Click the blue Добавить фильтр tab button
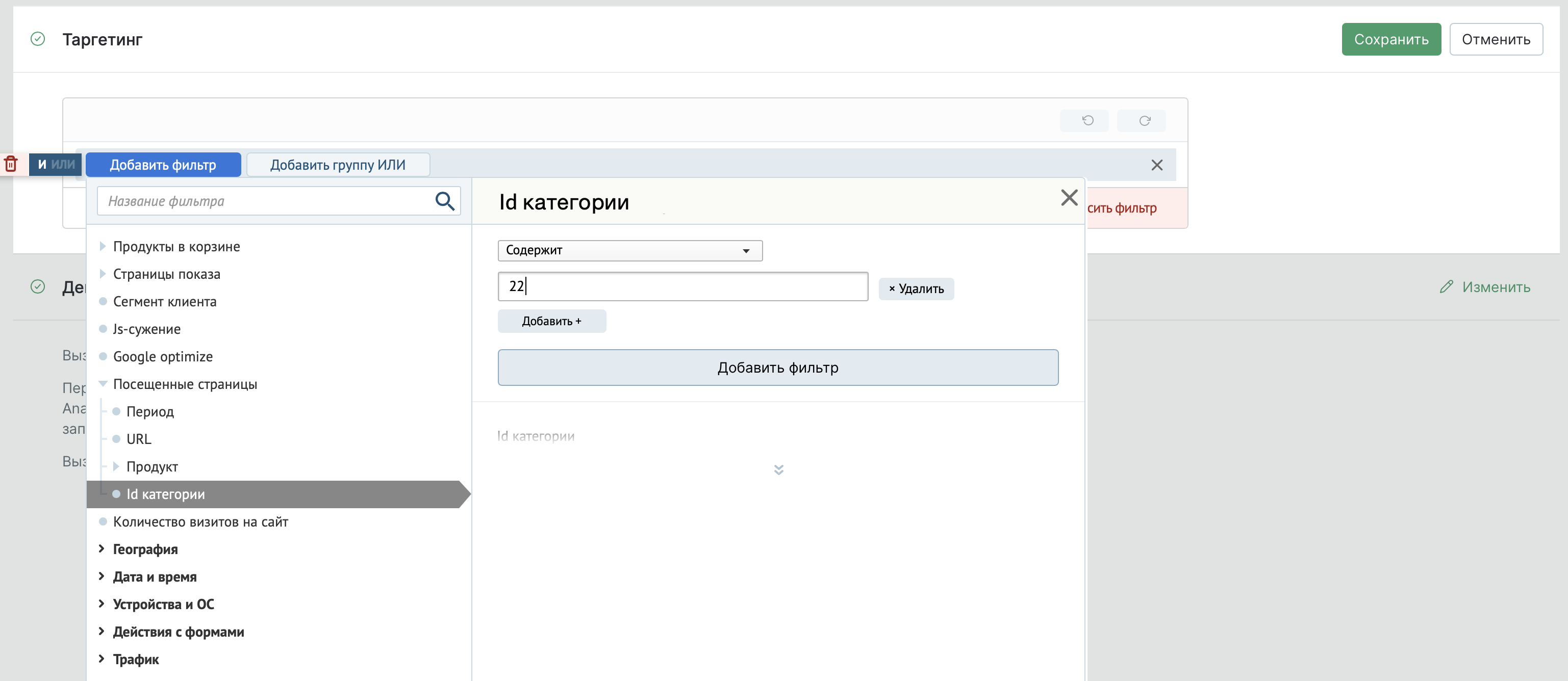 (163, 165)
